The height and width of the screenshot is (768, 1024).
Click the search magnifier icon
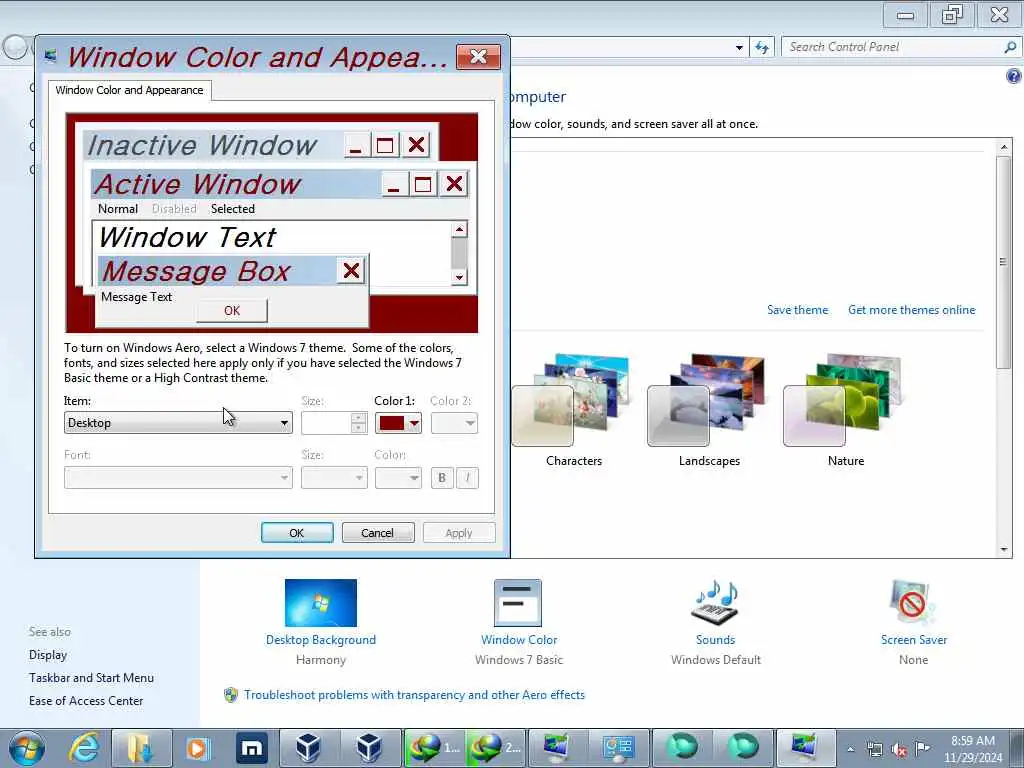(1010, 47)
